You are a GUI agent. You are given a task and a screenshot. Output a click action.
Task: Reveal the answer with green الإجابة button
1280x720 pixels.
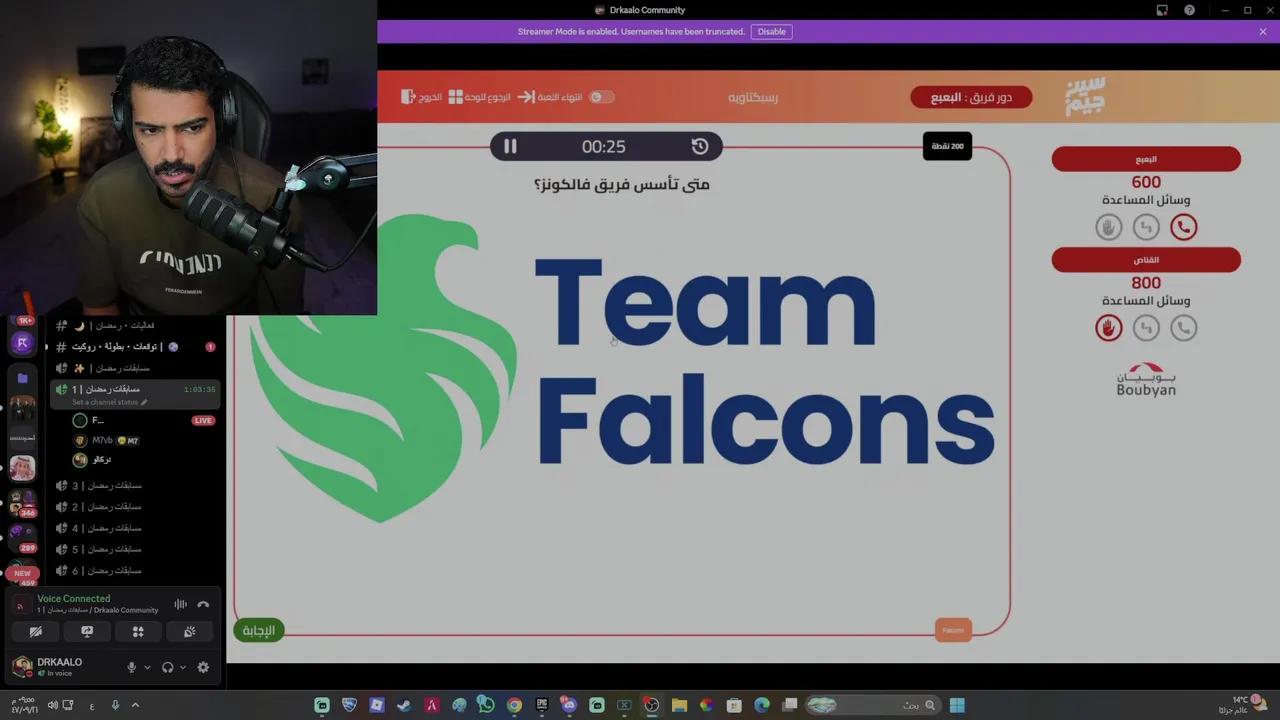pos(259,630)
